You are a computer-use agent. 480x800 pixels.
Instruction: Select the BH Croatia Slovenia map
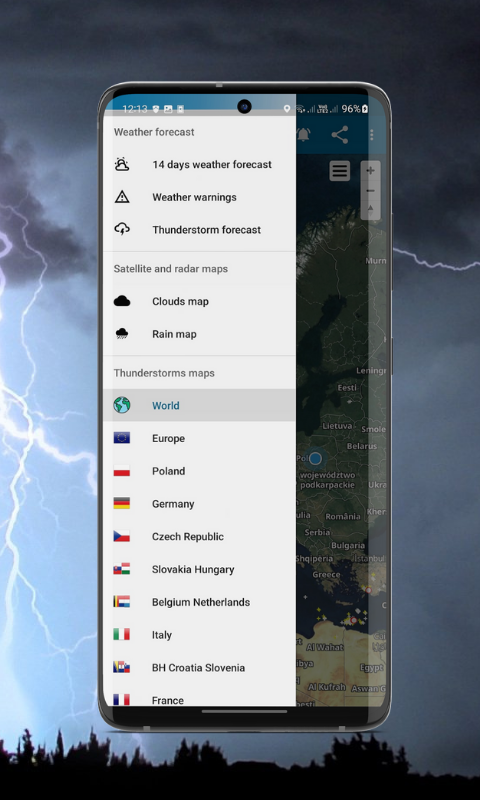click(199, 667)
